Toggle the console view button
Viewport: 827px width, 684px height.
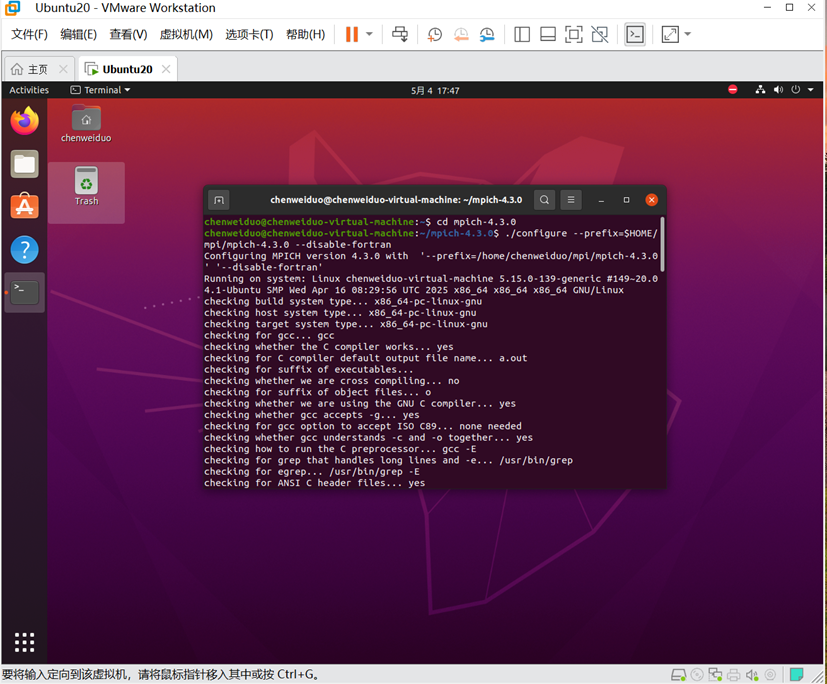(634, 35)
